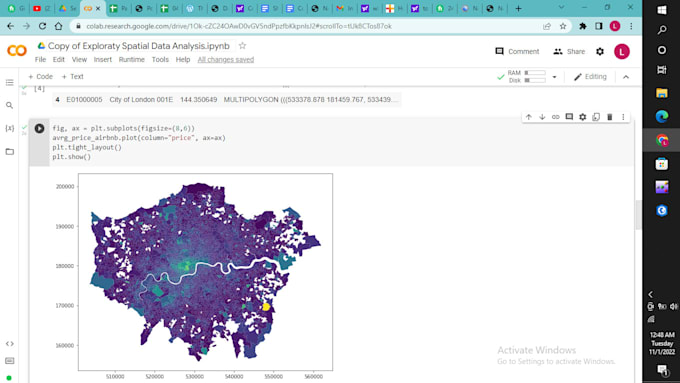Screen dimensions: 680x383
Task: Click City of London 001E cell
Action: (141, 99)
